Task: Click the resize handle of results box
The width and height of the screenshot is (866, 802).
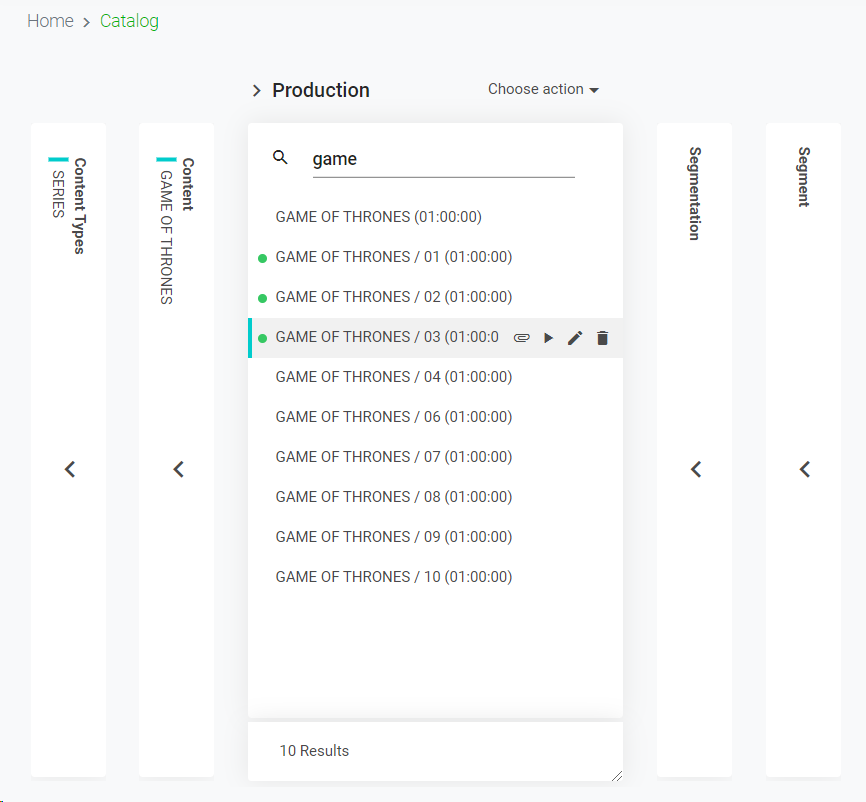Action: pyautogui.click(x=616, y=775)
